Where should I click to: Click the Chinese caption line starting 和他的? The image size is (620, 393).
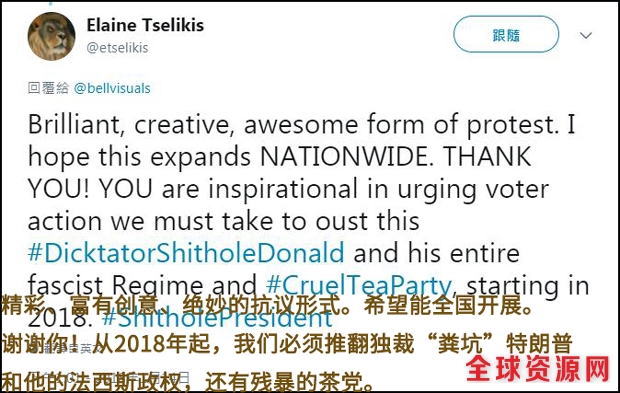(188, 382)
